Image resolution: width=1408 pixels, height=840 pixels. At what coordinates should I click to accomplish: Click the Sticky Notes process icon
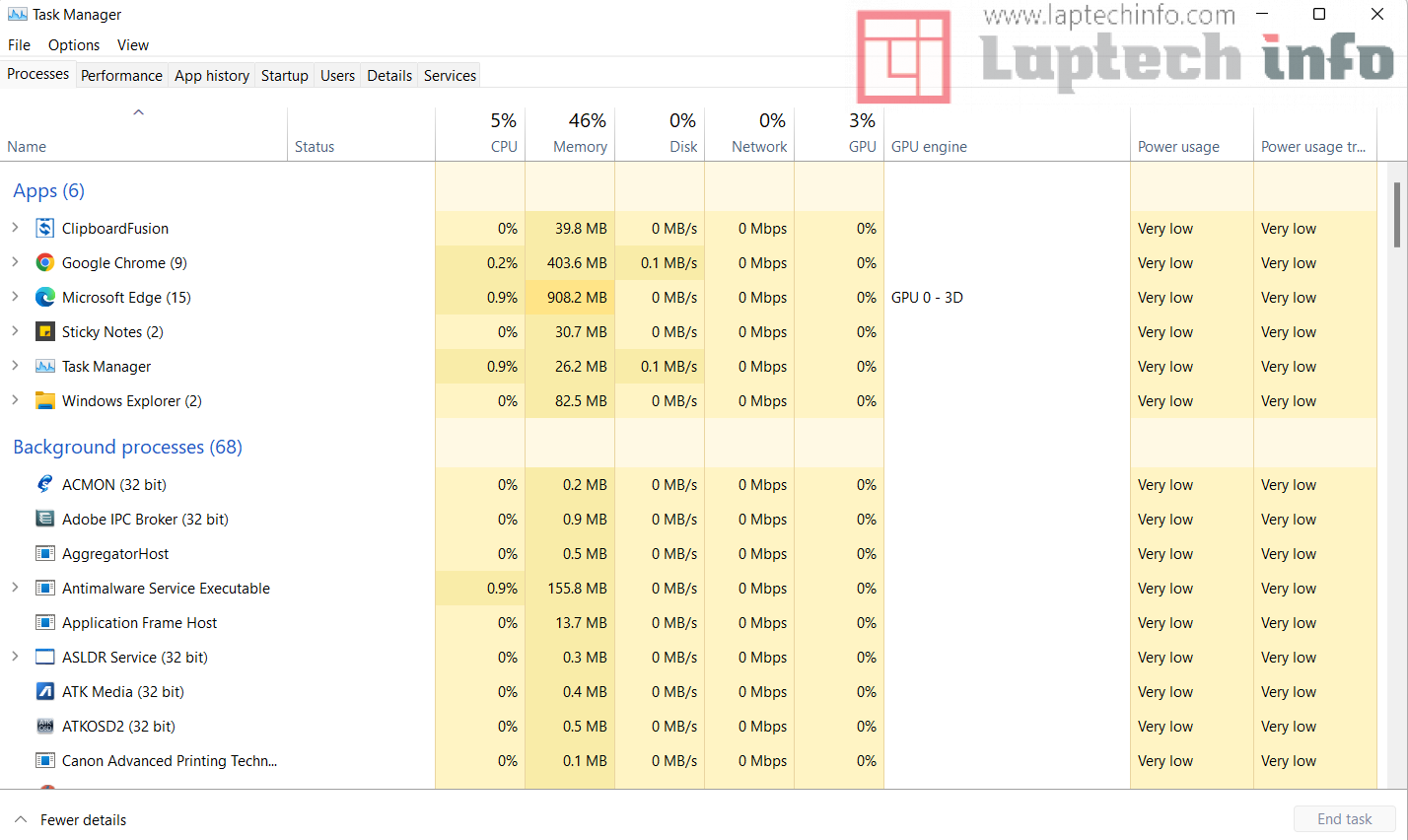coord(45,332)
